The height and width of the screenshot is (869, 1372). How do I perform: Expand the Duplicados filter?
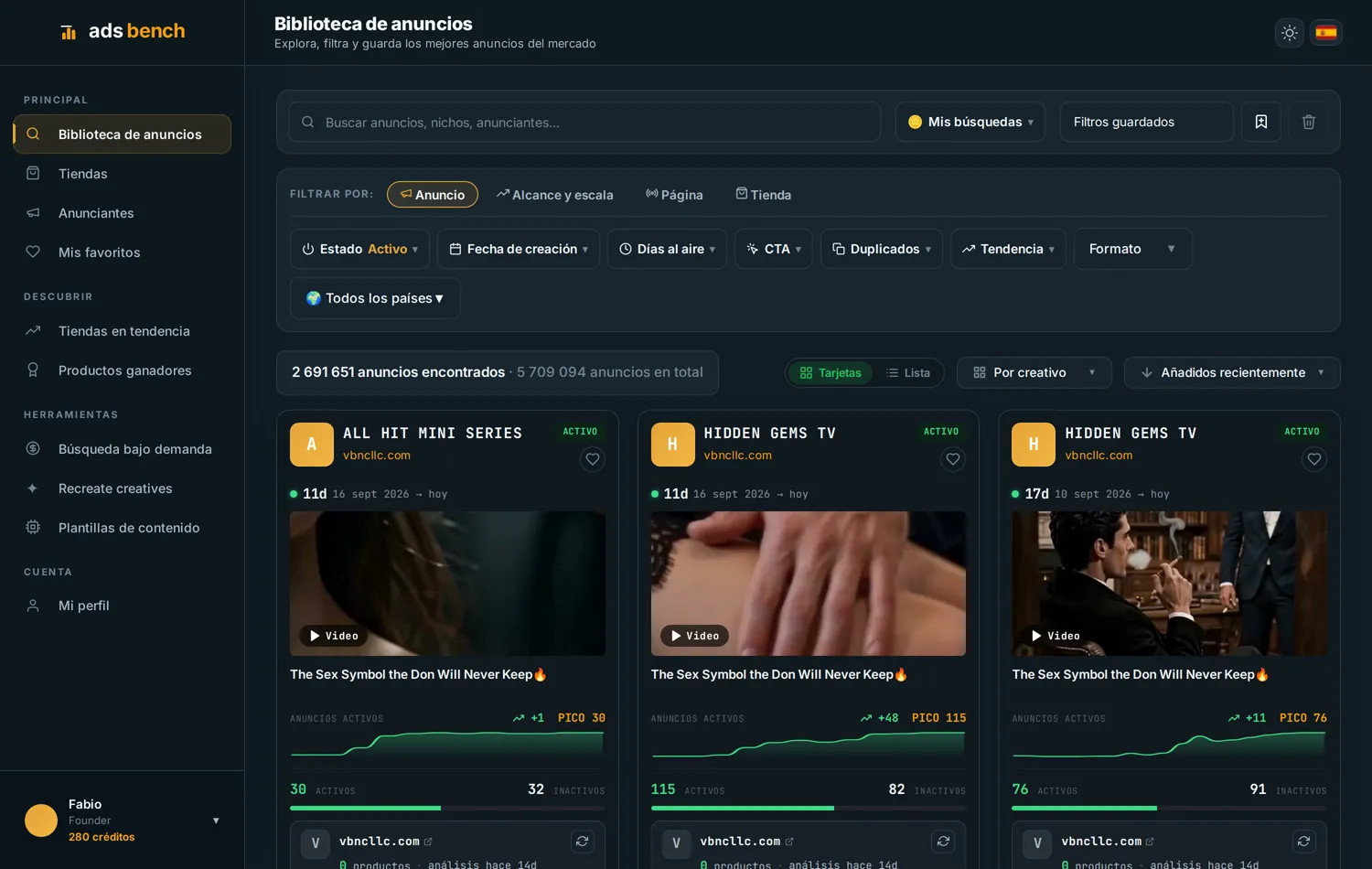coord(882,249)
